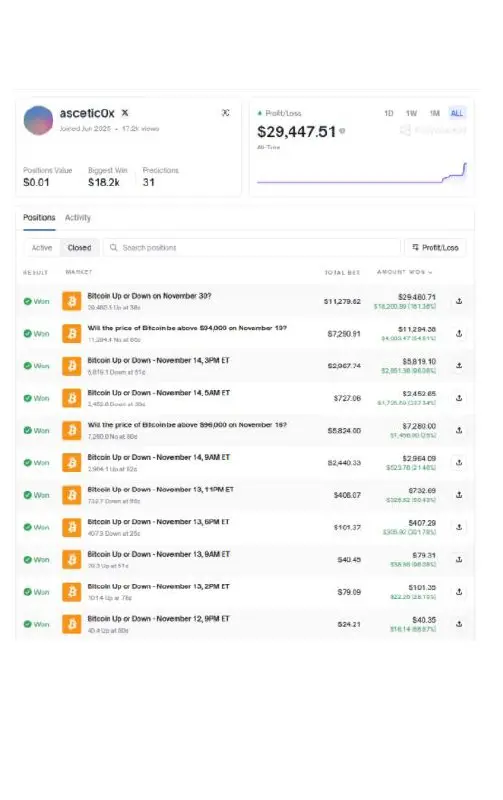Image resolution: width=503 pixels, height=800 pixels.
Task: Open the Bitcoin above $96,000 on November 16 market
Action: pyautogui.click(x=187, y=425)
